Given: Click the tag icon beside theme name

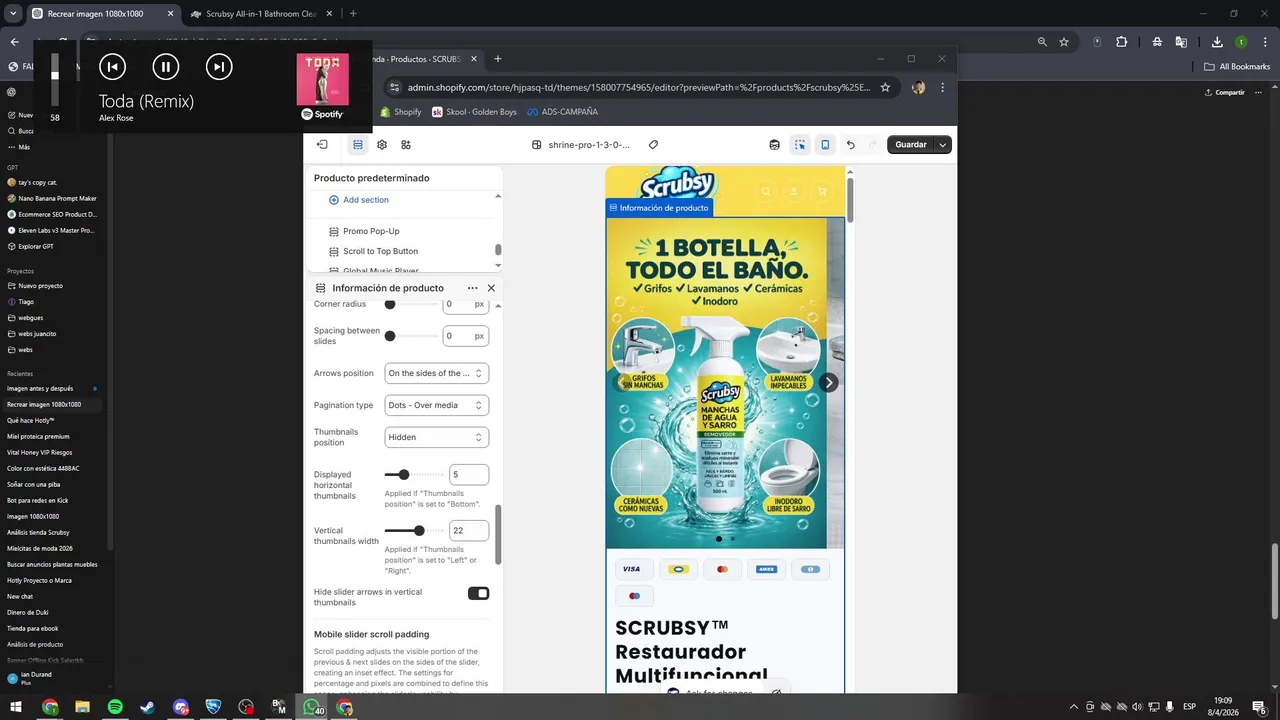Looking at the screenshot, I should tap(654, 145).
